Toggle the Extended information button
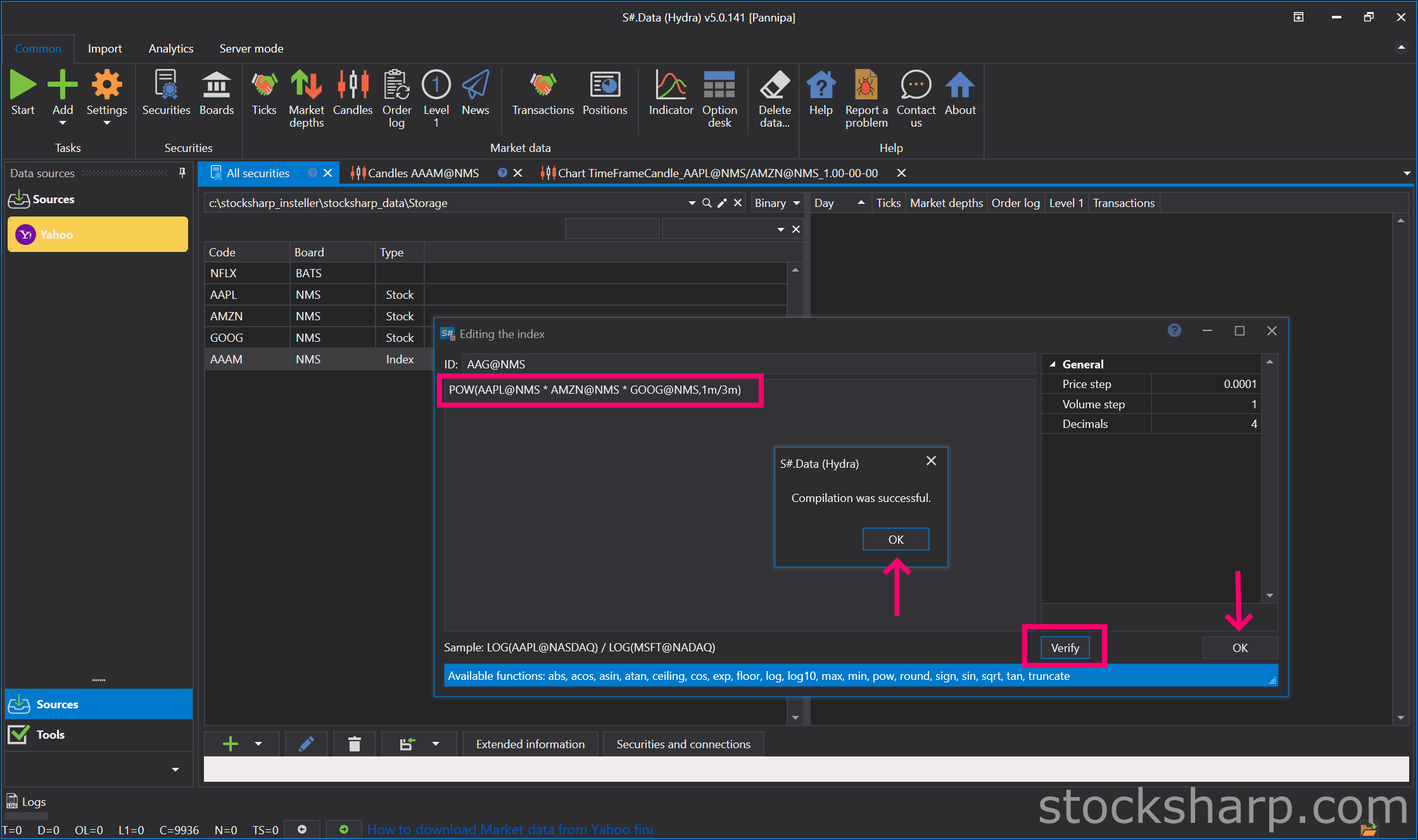Viewport: 1418px width, 840px height. tap(530, 744)
